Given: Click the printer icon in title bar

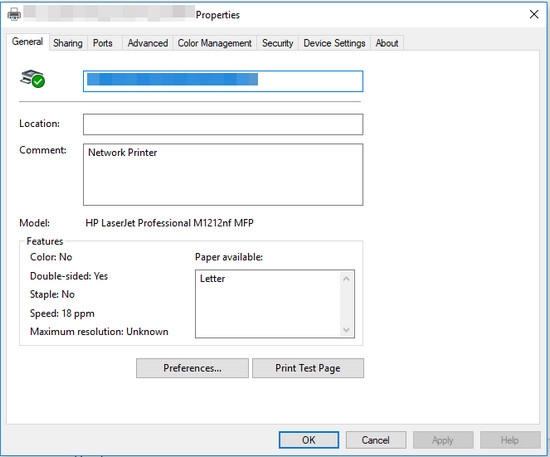Looking at the screenshot, I should click(x=14, y=14).
